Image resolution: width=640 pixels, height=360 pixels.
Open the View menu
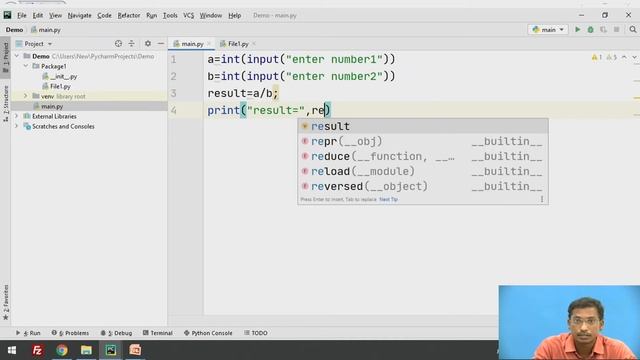pos(55,16)
